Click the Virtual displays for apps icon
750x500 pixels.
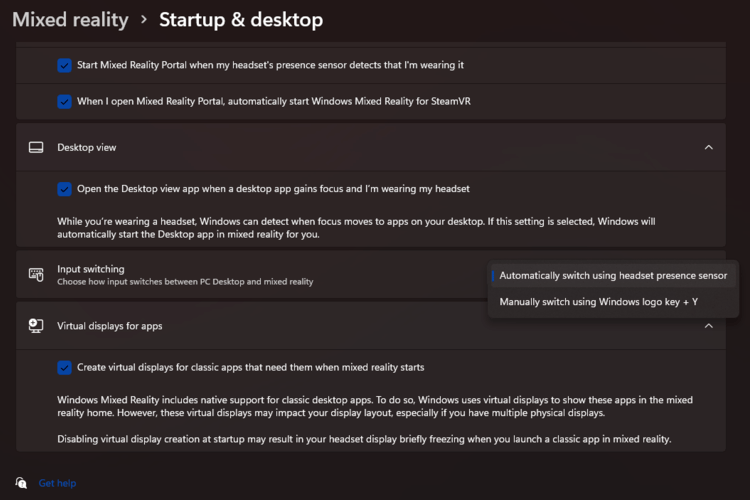point(36,326)
